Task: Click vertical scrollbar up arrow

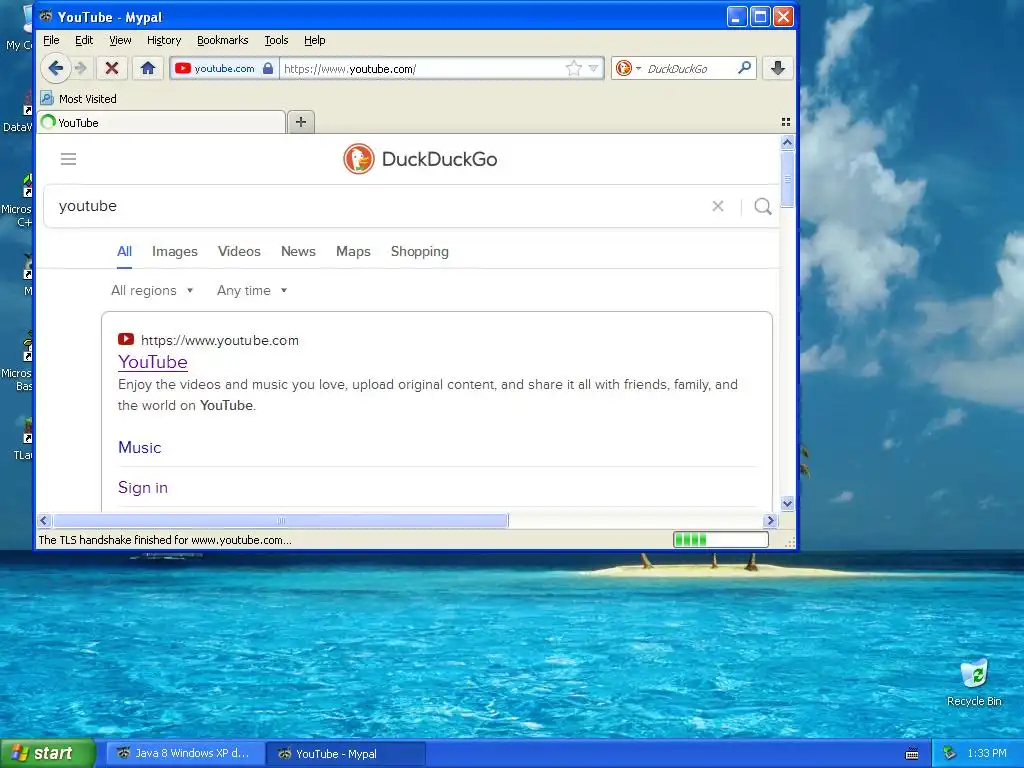Action: pos(788,142)
